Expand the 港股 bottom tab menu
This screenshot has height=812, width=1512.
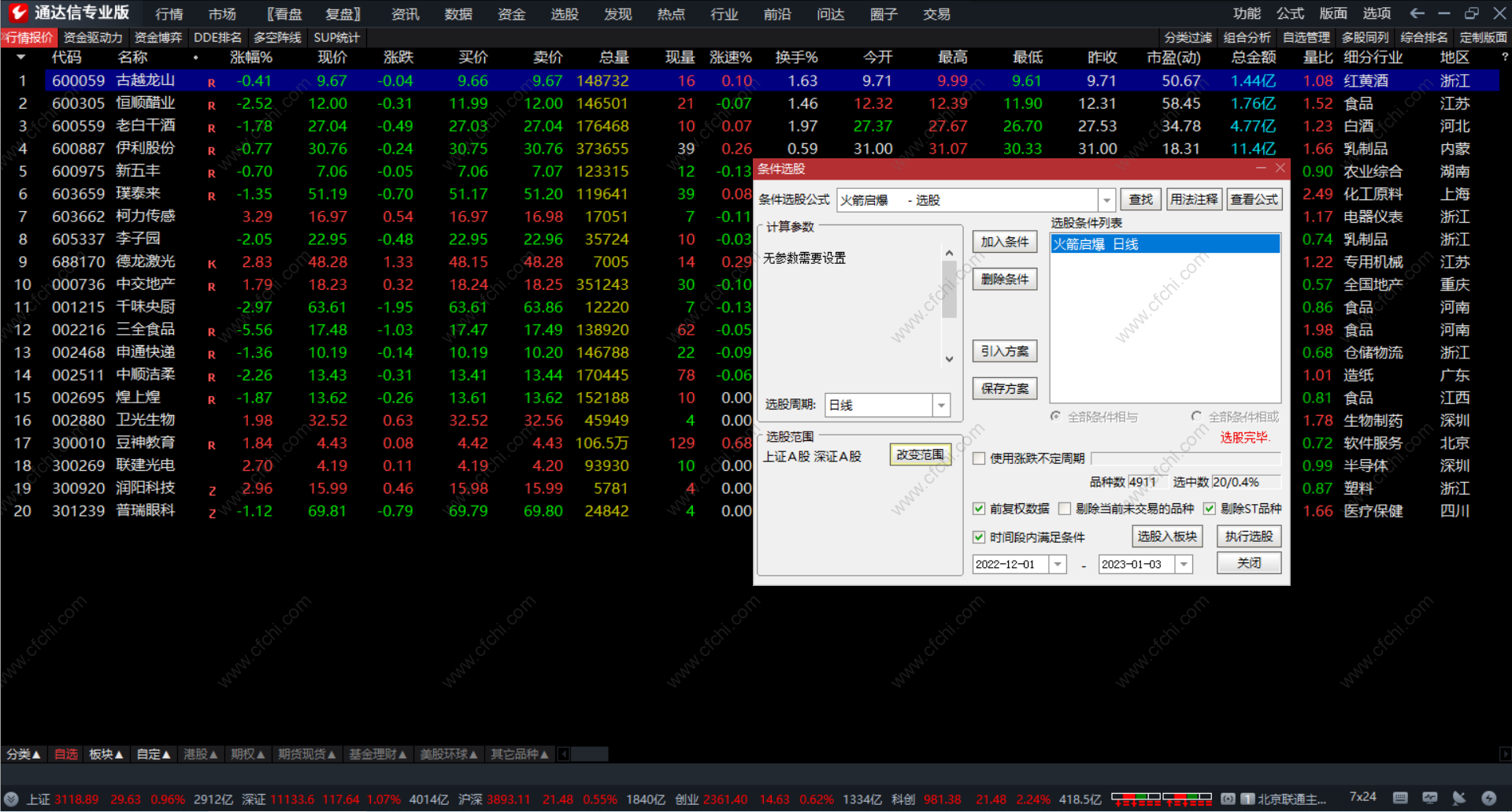201,755
